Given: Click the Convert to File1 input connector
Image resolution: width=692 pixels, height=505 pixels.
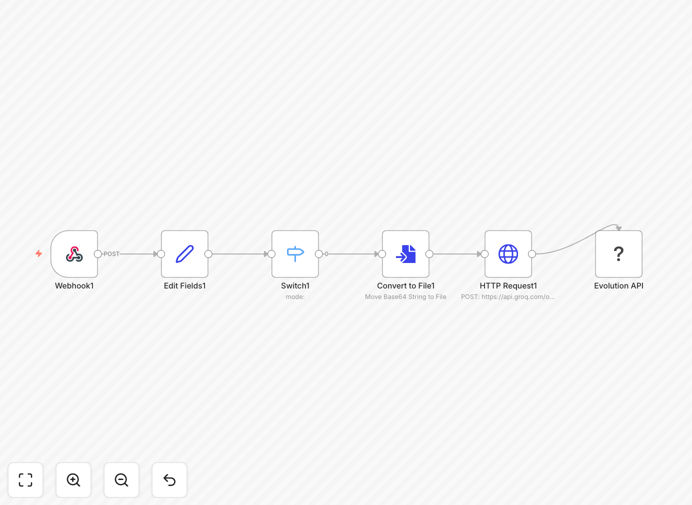Looking at the screenshot, I should (382, 254).
